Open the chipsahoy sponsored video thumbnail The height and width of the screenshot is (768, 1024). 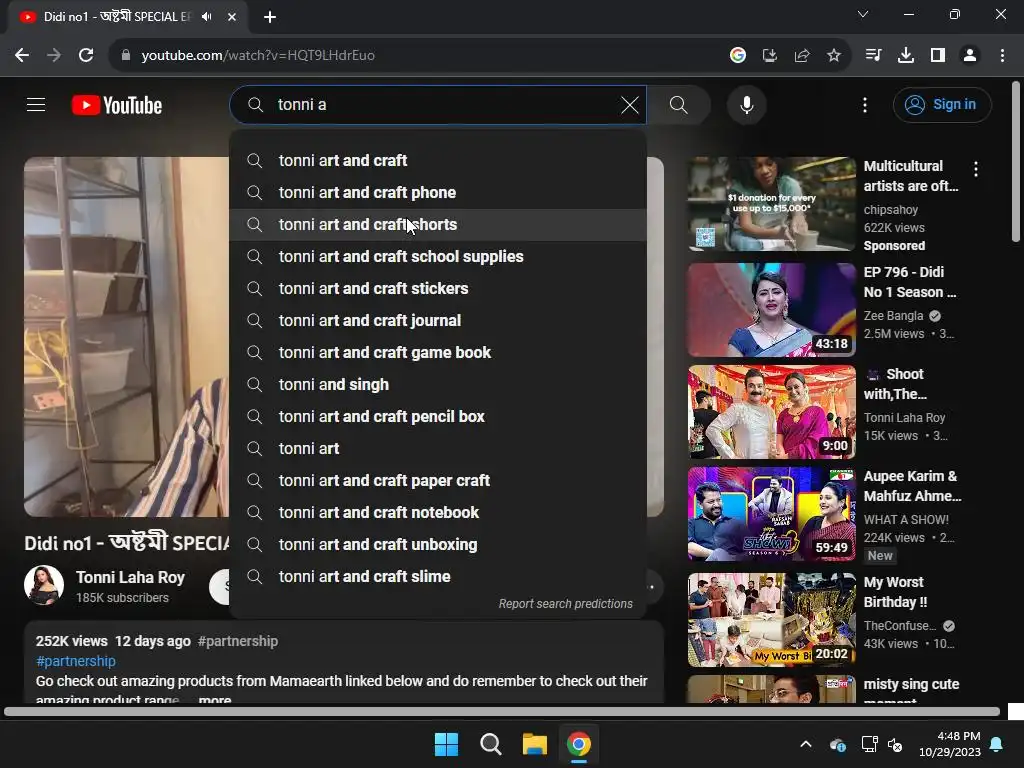[772, 204]
